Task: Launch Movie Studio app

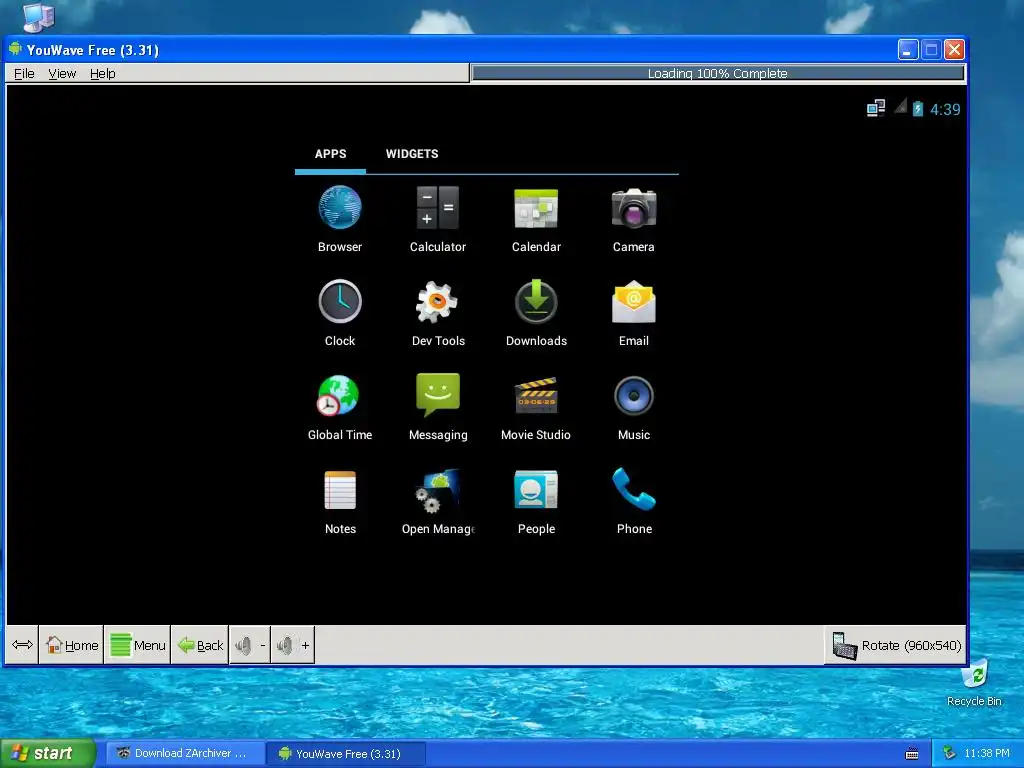Action: (x=536, y=407)
